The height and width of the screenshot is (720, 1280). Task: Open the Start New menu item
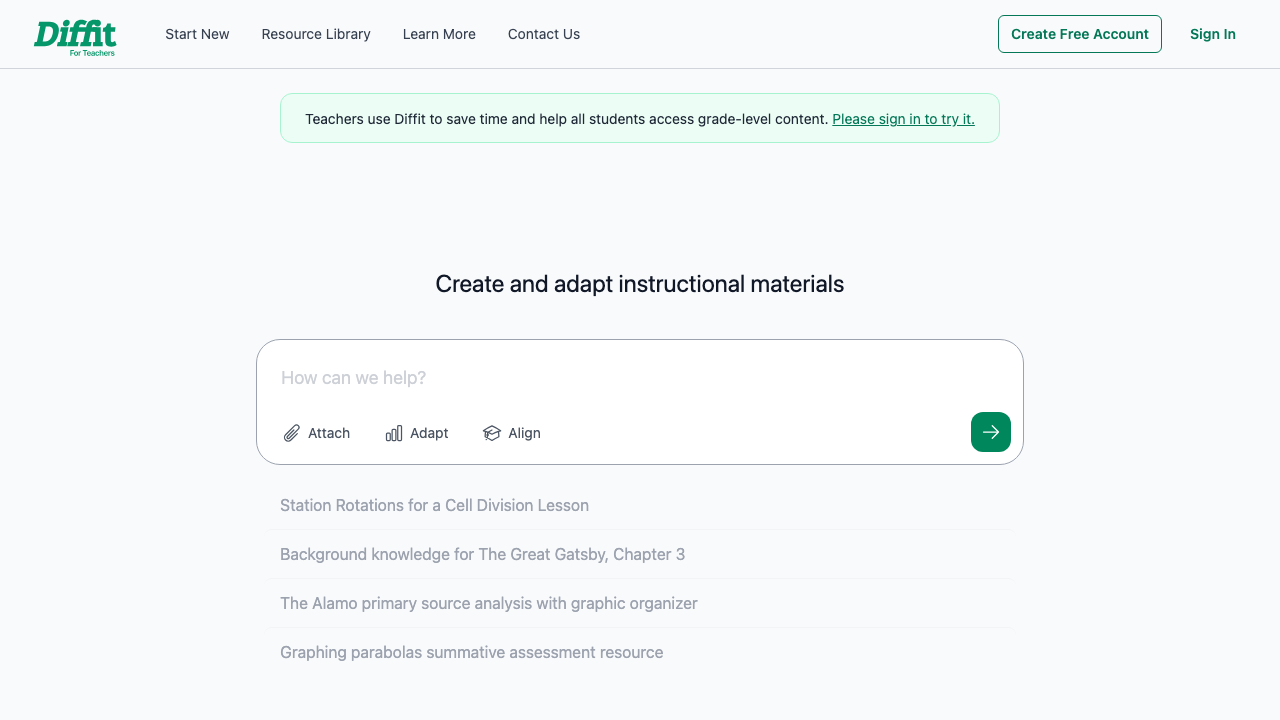(x=197, y=34)
